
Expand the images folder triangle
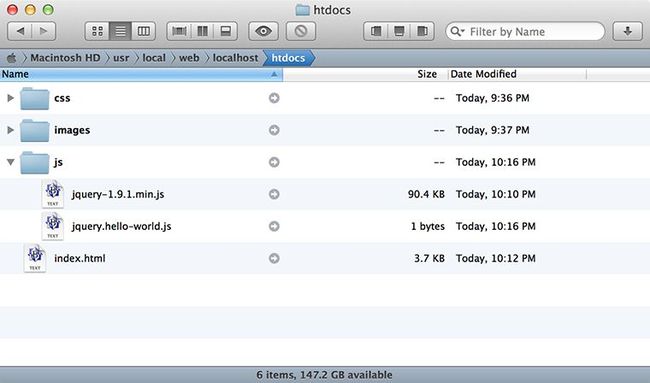pyautogui.click(x=11, y=130)
